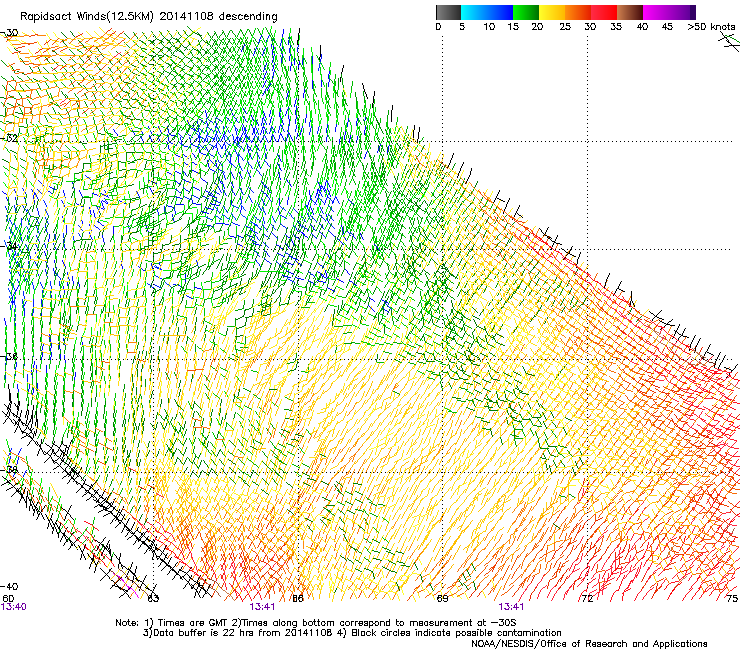The height and width of the screenshot is (650, 740).
Task: Click the "15" label under the color scale
Action: [x=513, y=27]
